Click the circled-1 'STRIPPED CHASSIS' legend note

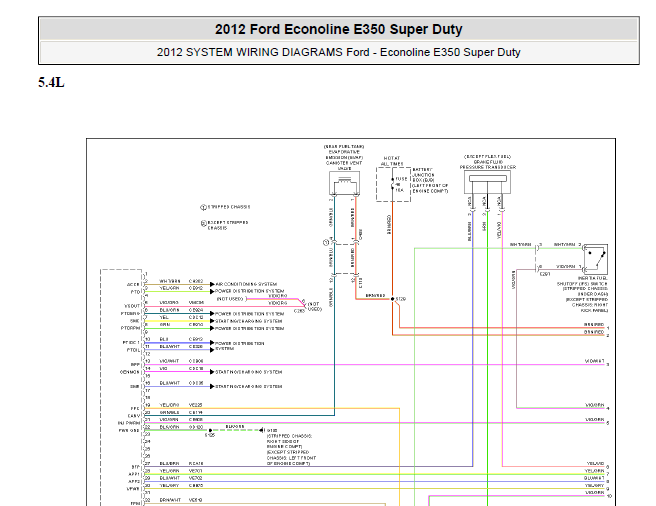225,207
